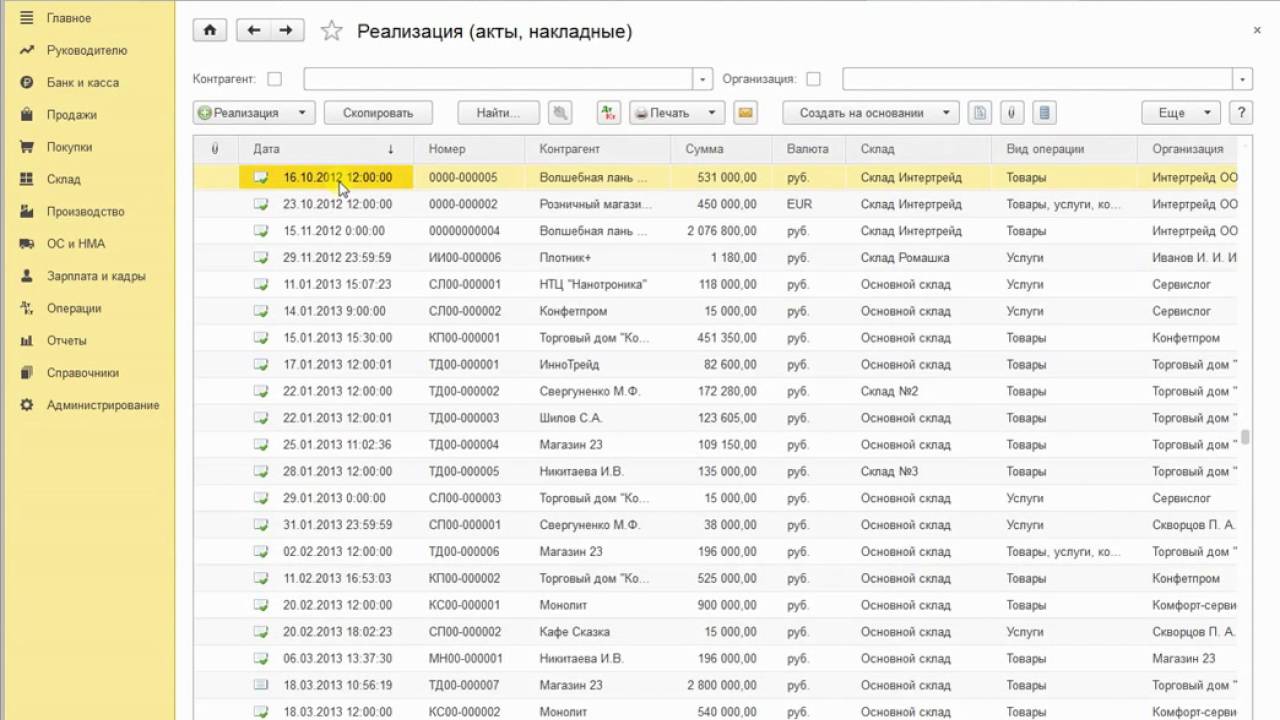Close the Реализация page
This screenshot has width=1280, height=720.
click(x=1257, y=31)
